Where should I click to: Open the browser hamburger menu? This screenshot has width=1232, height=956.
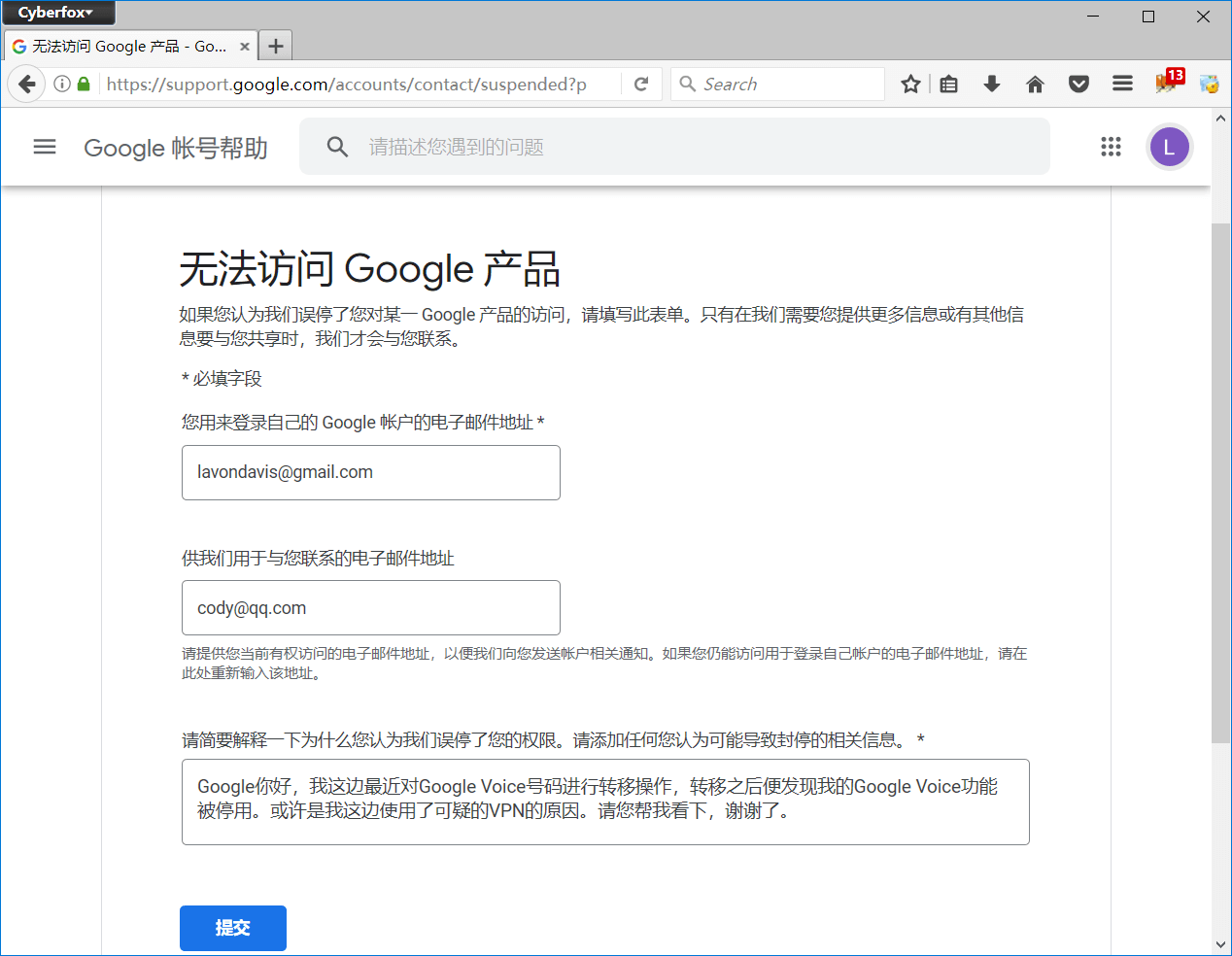pos(1122,85)
